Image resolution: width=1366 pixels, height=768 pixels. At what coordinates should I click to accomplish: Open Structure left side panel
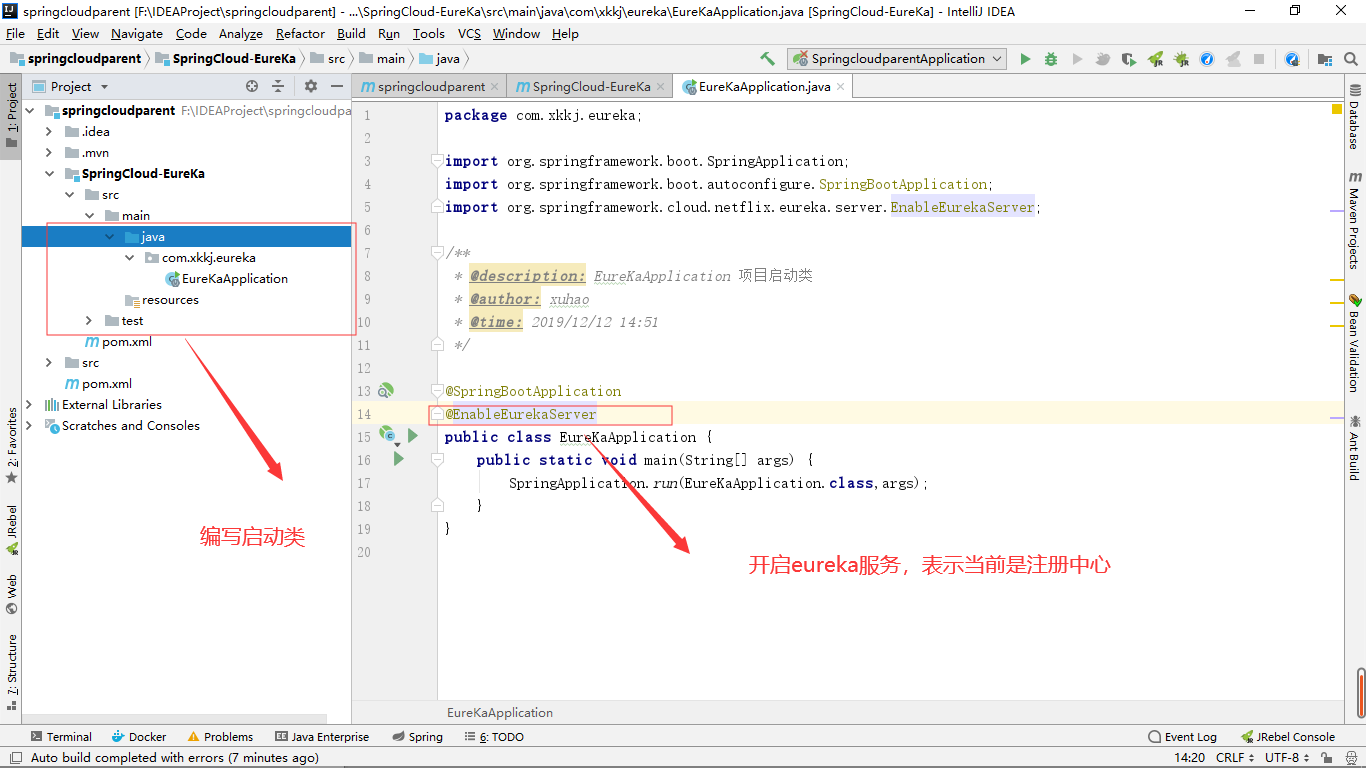[12, 671]
